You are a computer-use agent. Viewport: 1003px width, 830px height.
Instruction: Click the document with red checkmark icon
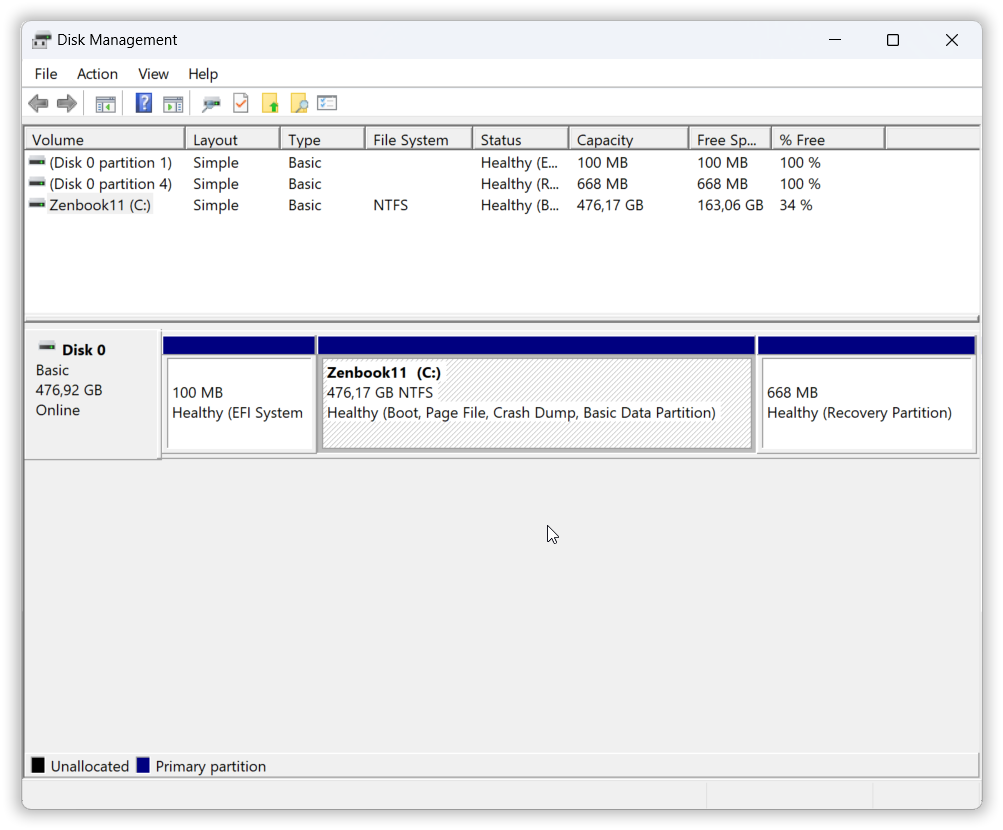pos(241,103)
